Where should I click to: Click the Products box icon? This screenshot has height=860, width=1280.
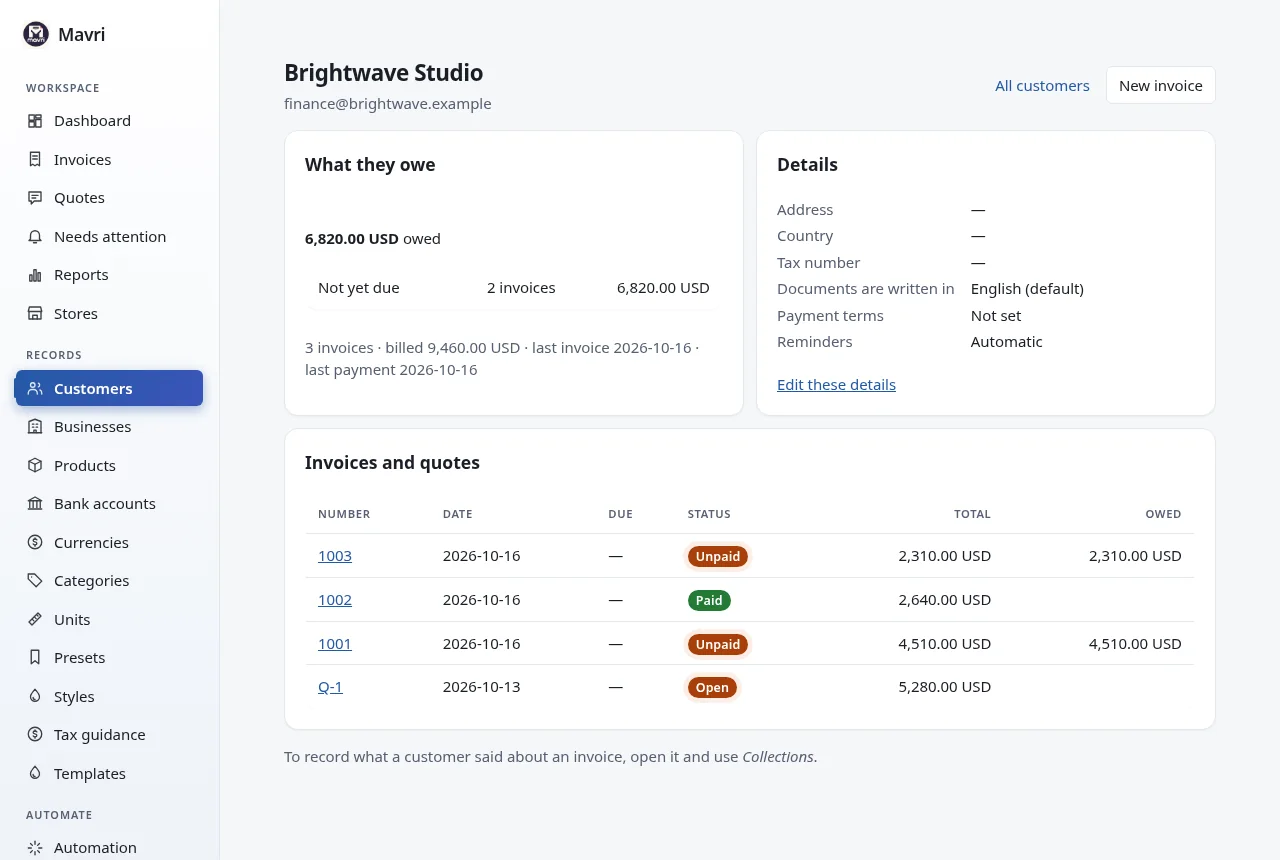point(35,466)
